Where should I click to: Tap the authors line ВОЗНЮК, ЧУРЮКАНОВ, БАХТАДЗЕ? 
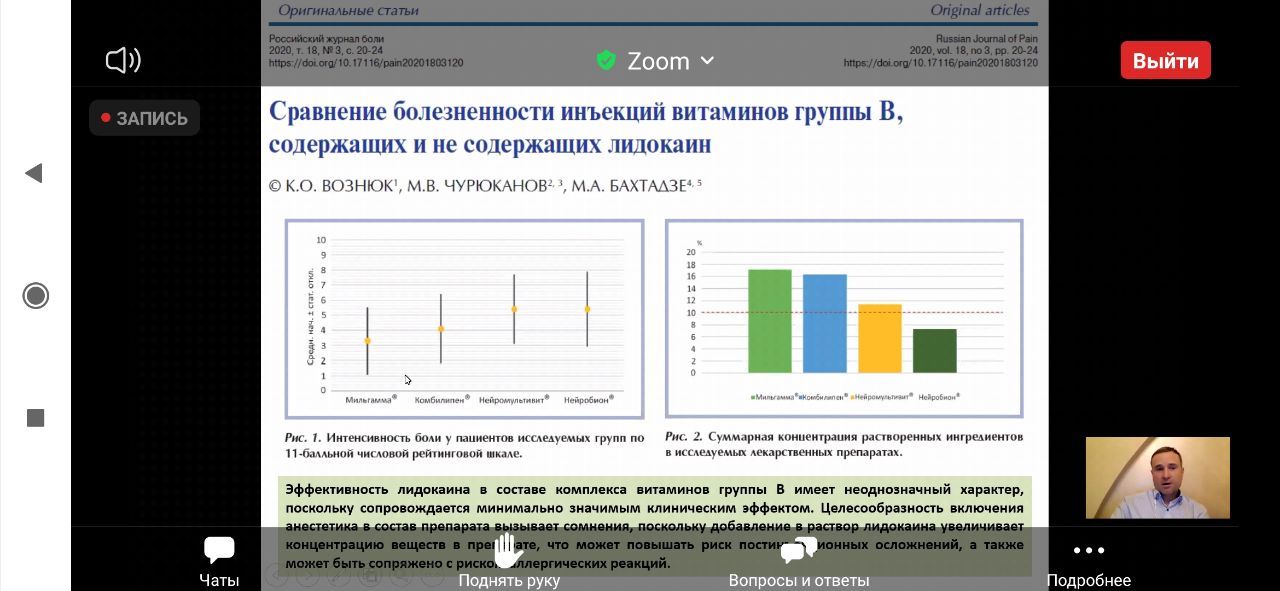pyautogui.click(x=485, y=186)
